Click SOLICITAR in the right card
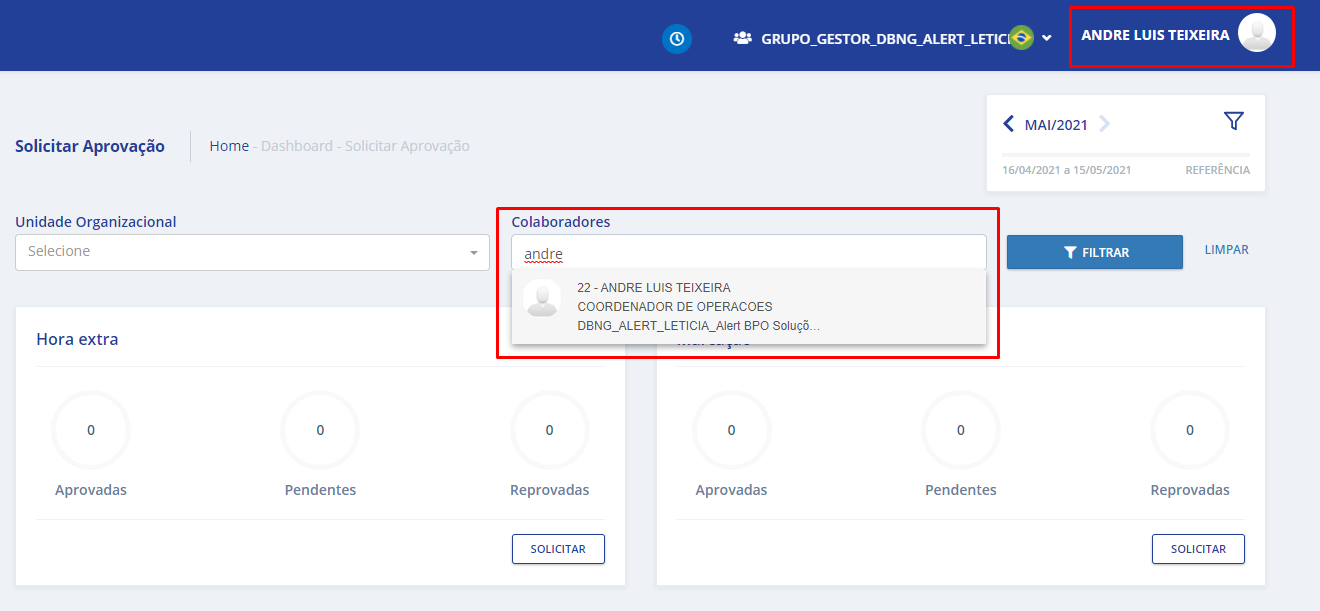This screenshot has height=611, width=1320. (x=1198, y=549)
